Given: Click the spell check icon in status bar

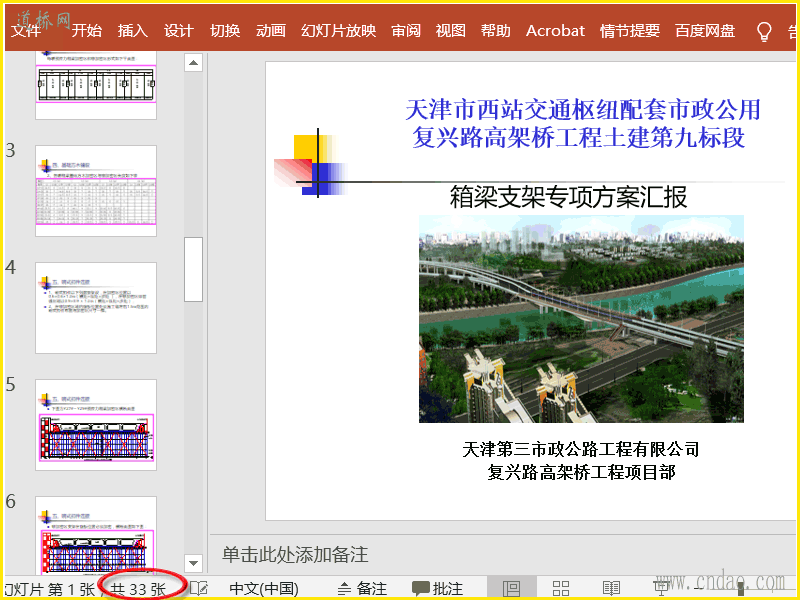Looking at the screenshot, I should 198,588.
